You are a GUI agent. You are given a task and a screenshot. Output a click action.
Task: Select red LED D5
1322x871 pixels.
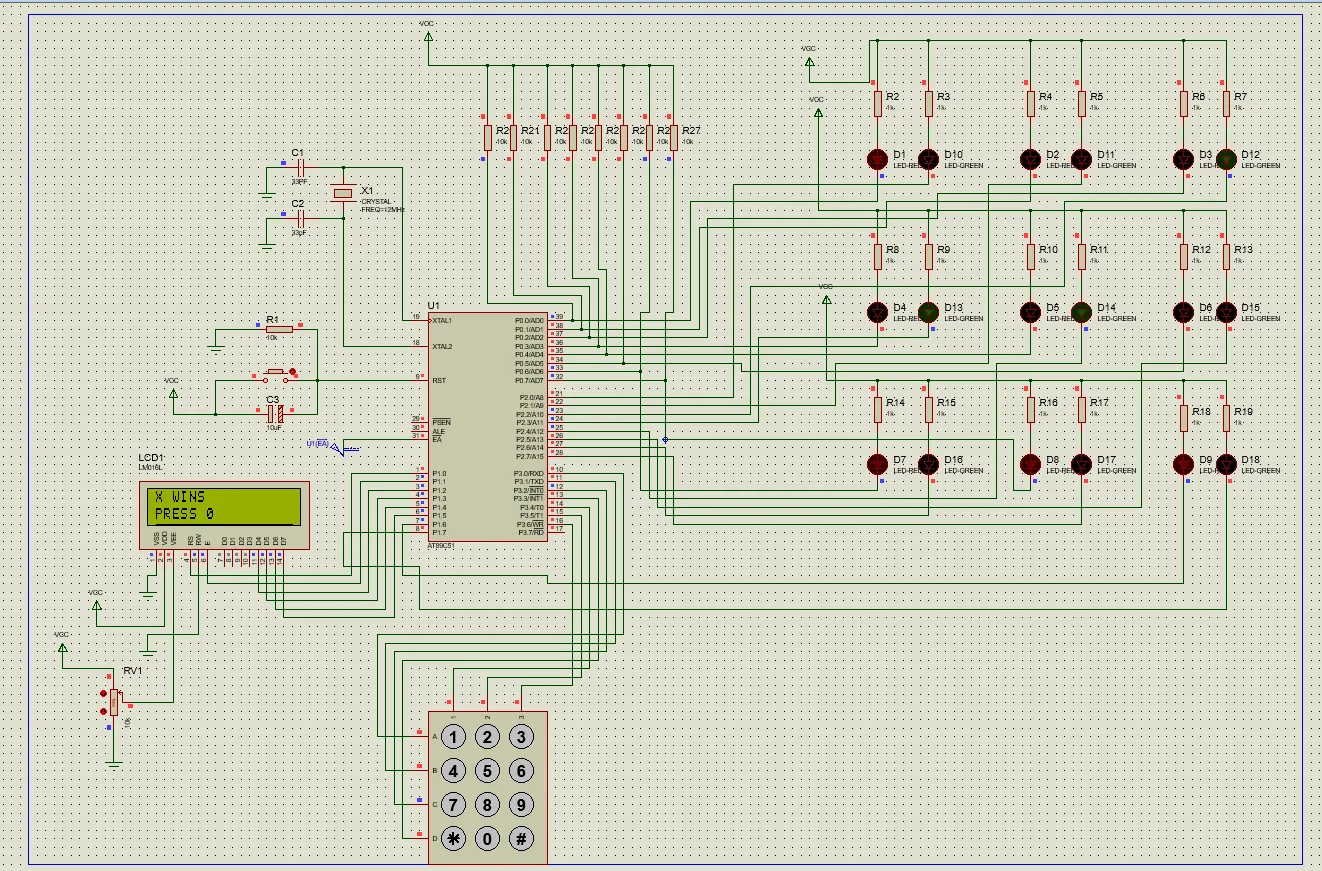1030,312
